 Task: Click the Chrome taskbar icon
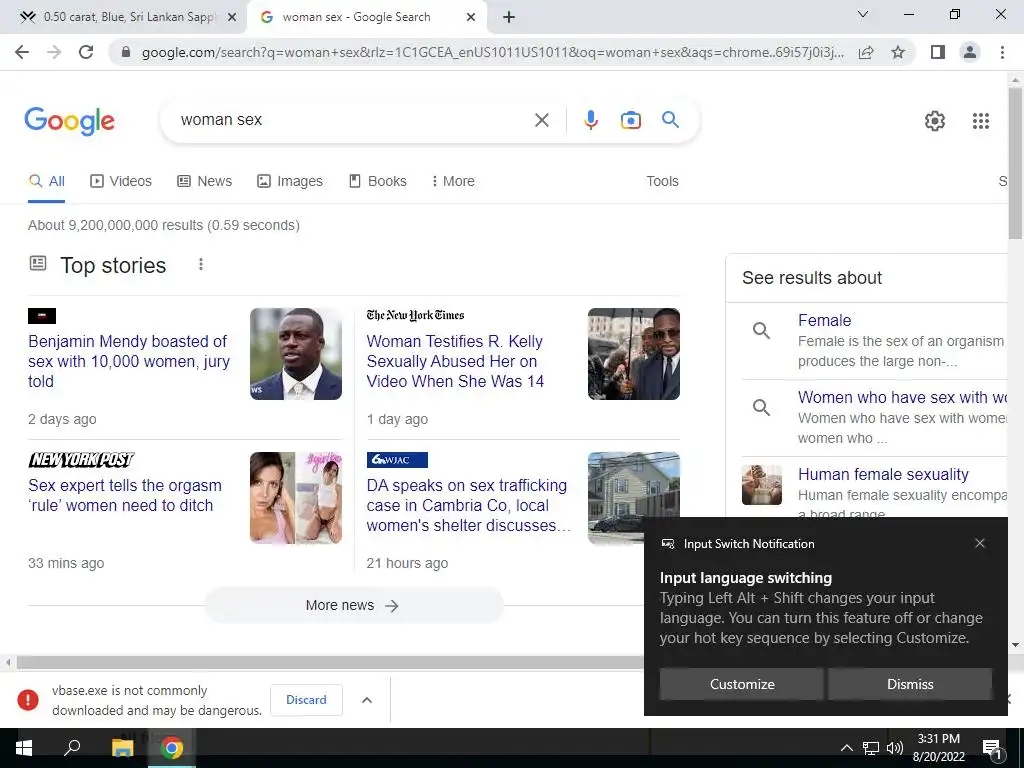coord(172,748)
